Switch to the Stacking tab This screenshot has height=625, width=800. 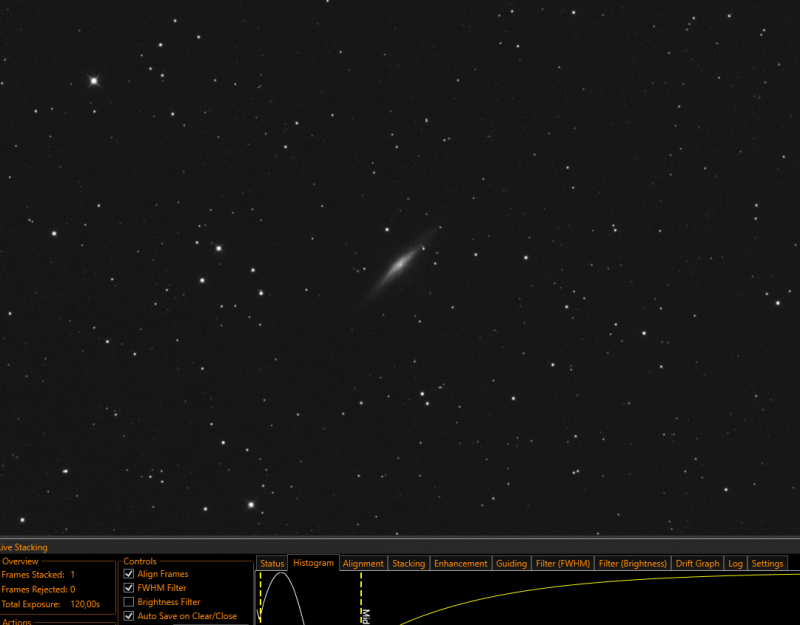click(x=408, y=563)
